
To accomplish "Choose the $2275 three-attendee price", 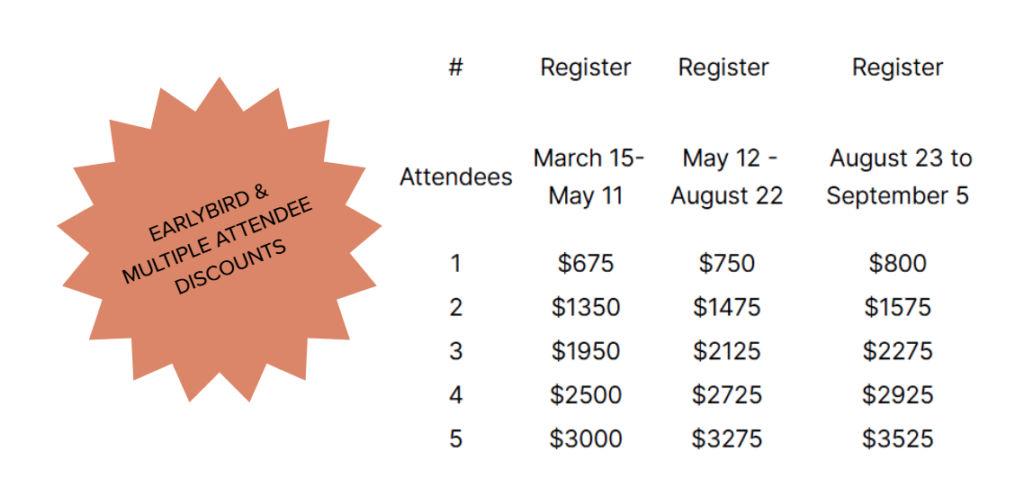I will tap(897, 351).
